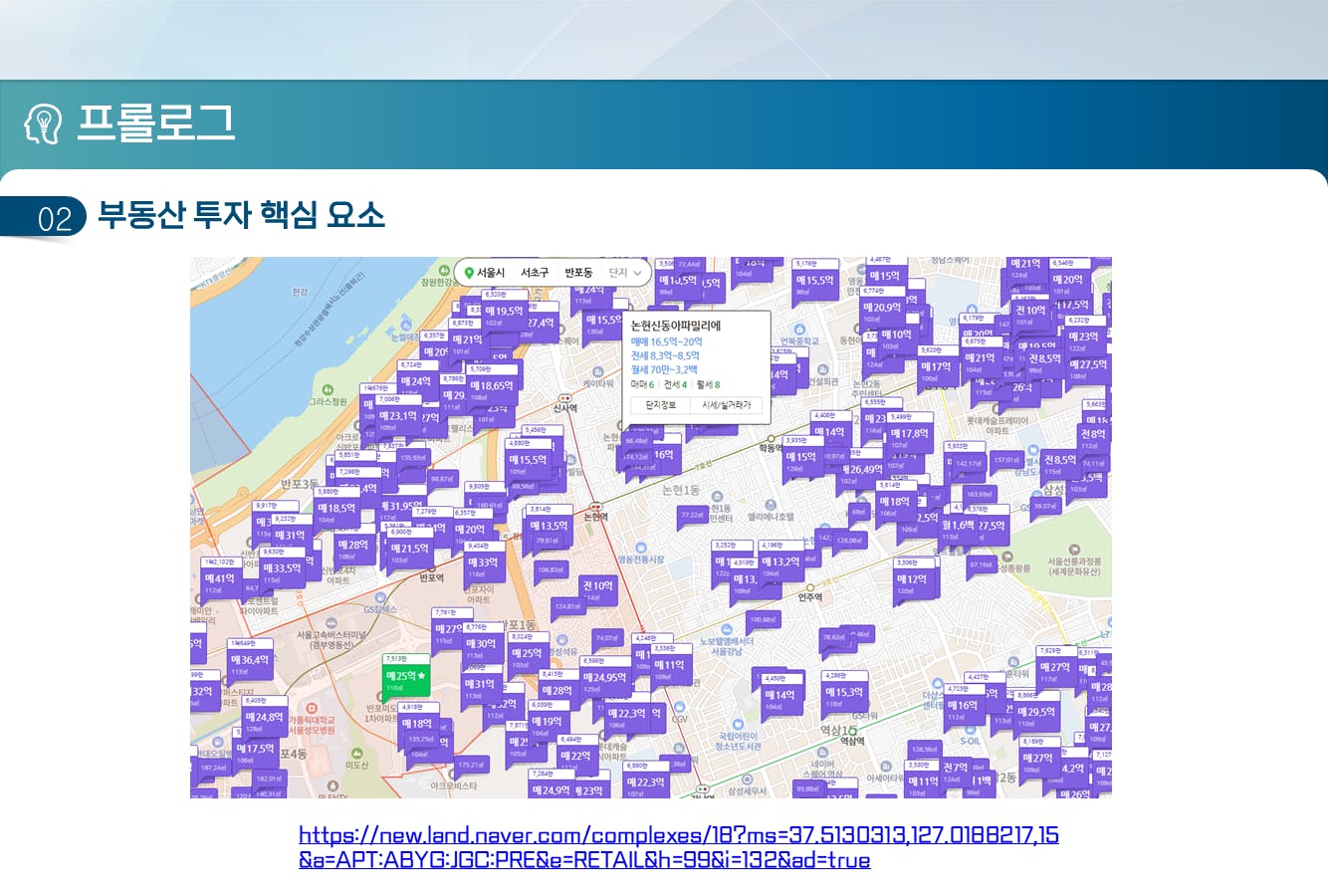The width and height of the screenshot is (1328, 896).
Task: Select the 매20.9억 price marker
Action: [883, 311]
